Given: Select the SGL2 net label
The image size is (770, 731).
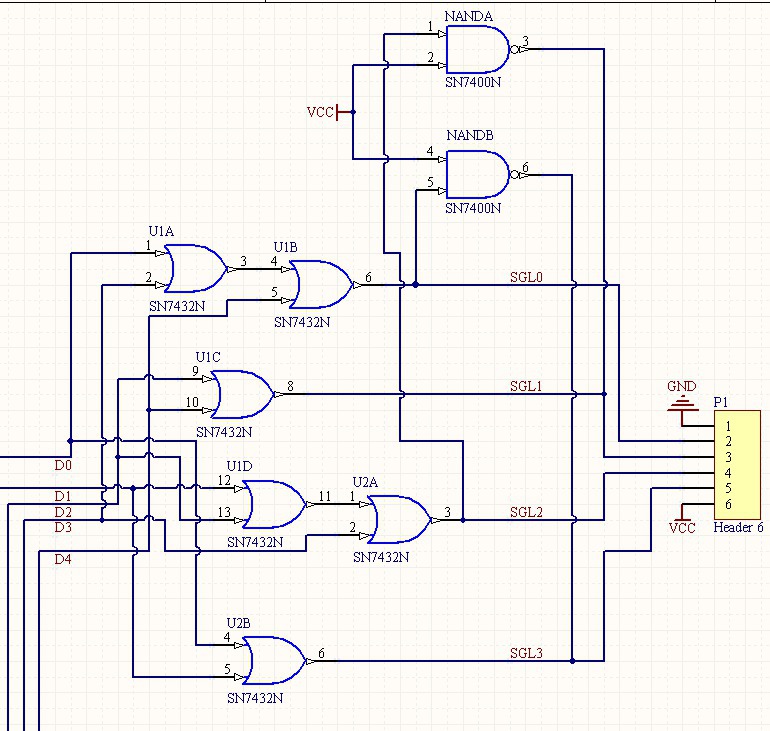Looking at the screenshot, I should pos(526,513).
